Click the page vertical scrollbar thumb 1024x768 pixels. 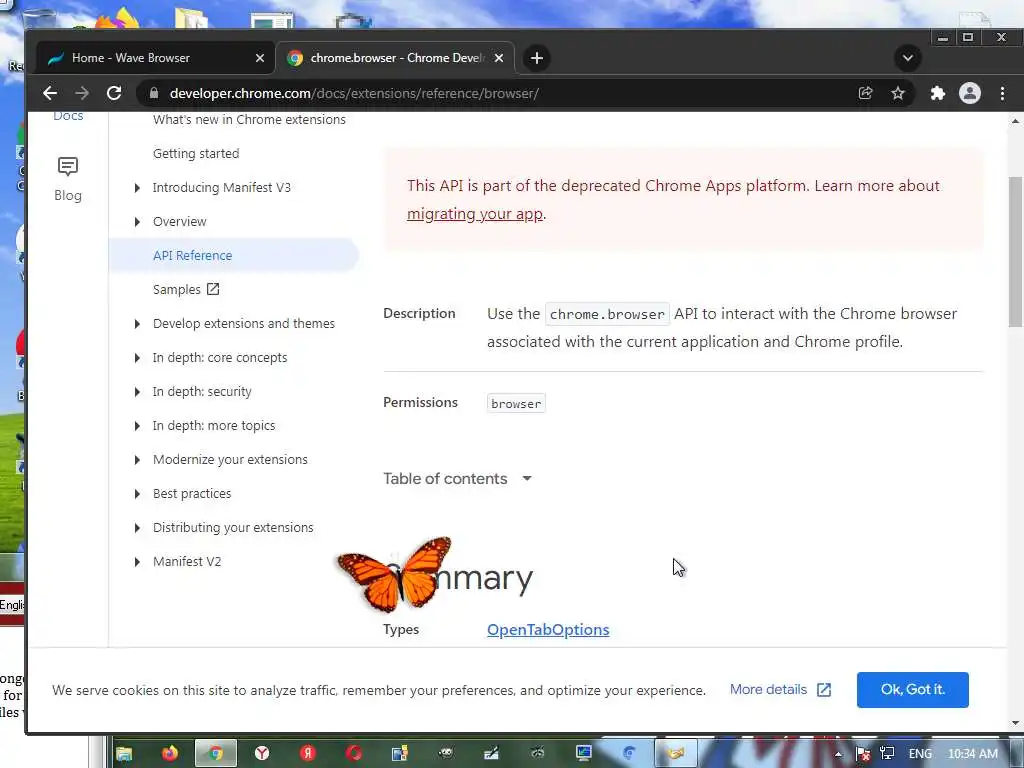coord(1016,251)
